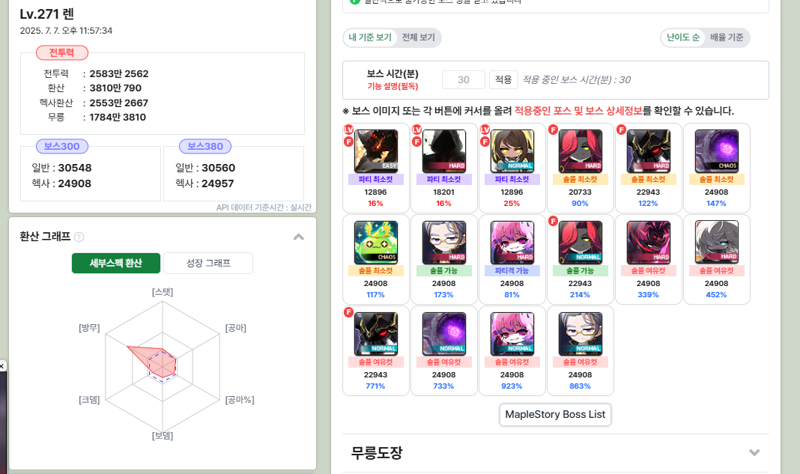
Task: Switch view to 전체 보기
Action: [418, 37]
